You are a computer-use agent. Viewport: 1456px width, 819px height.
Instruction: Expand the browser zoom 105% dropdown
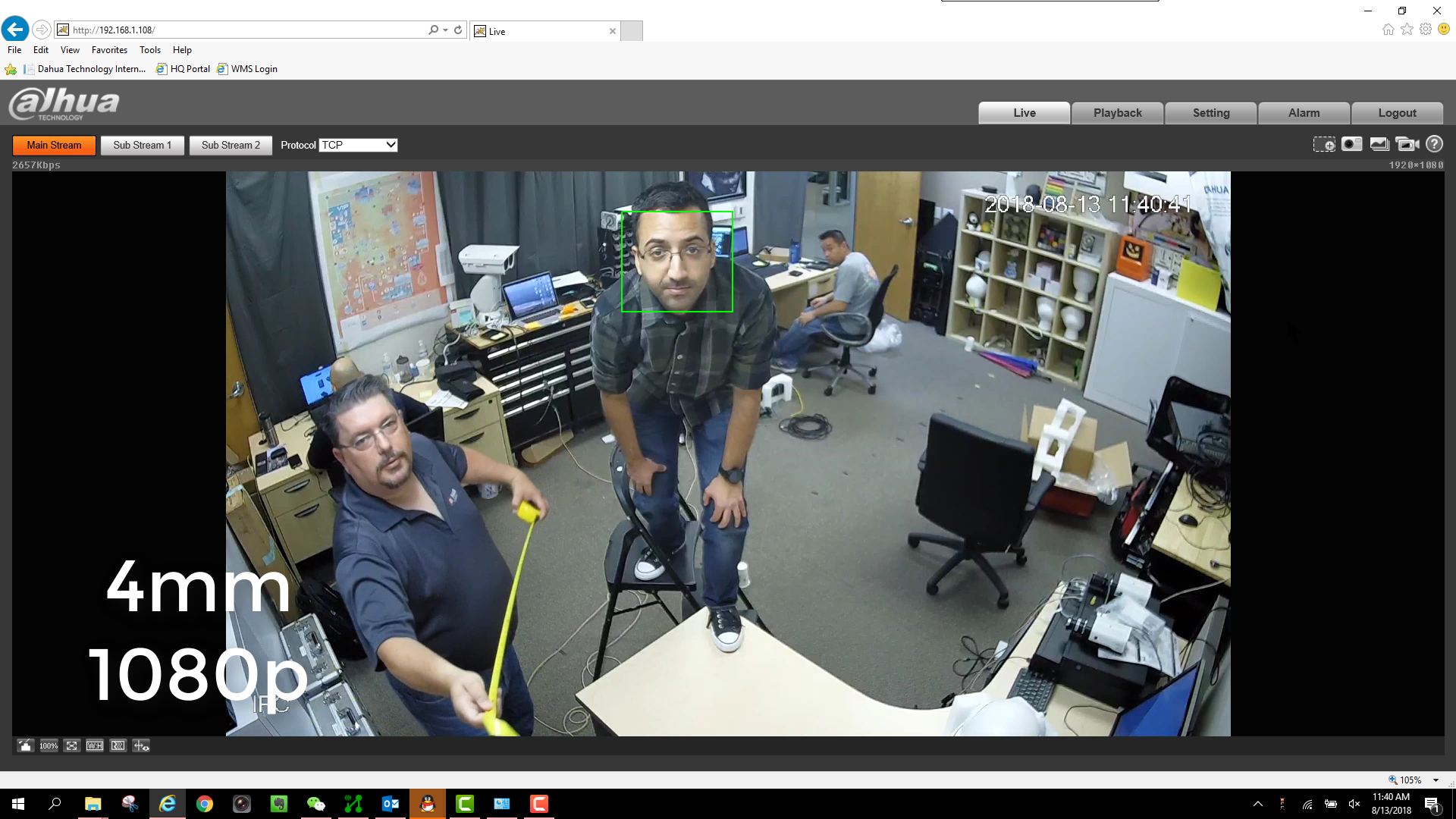pos(1436,780)
